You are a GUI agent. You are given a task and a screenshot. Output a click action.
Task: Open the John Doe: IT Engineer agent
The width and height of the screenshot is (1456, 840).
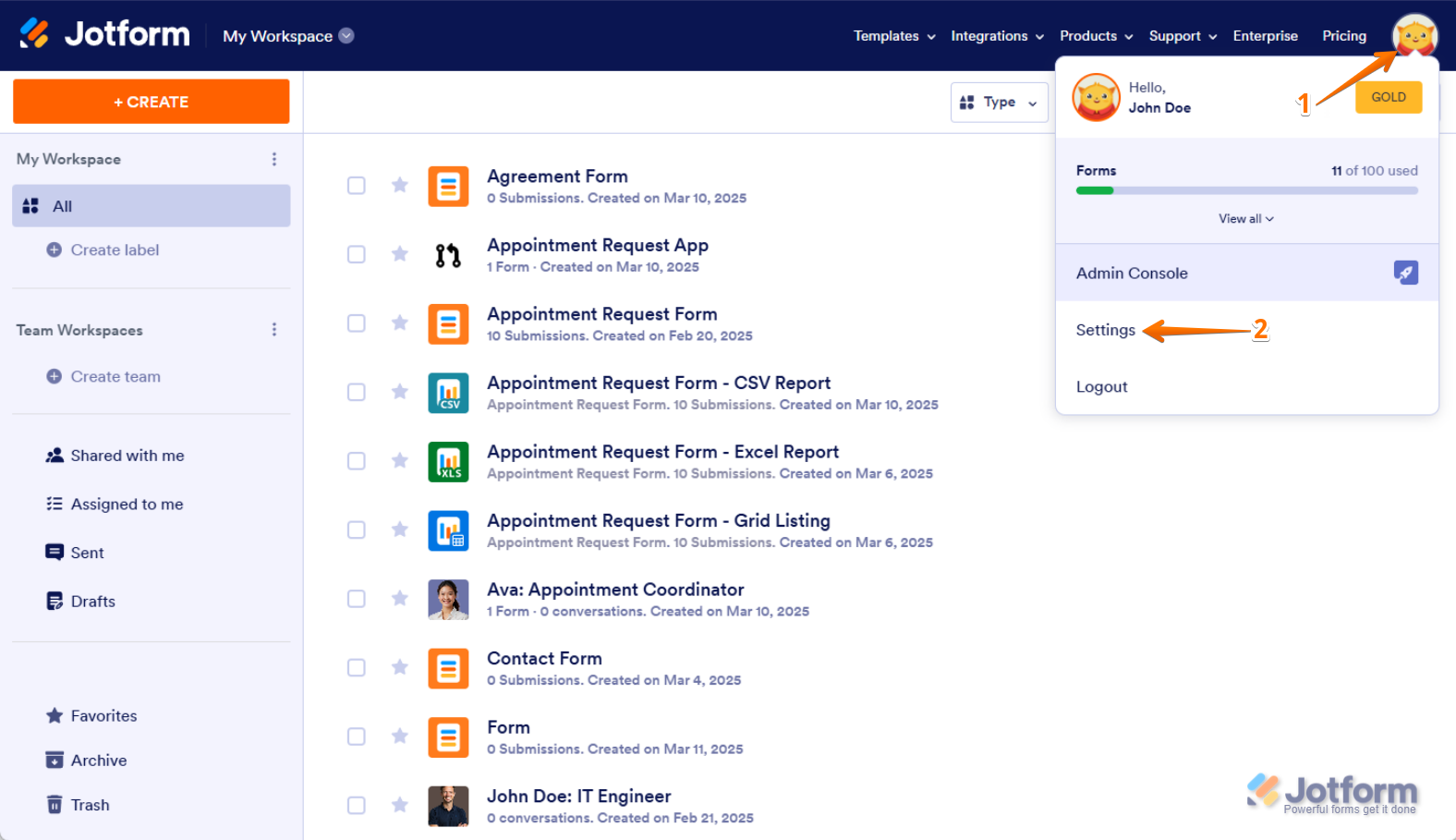pos(578,796)
